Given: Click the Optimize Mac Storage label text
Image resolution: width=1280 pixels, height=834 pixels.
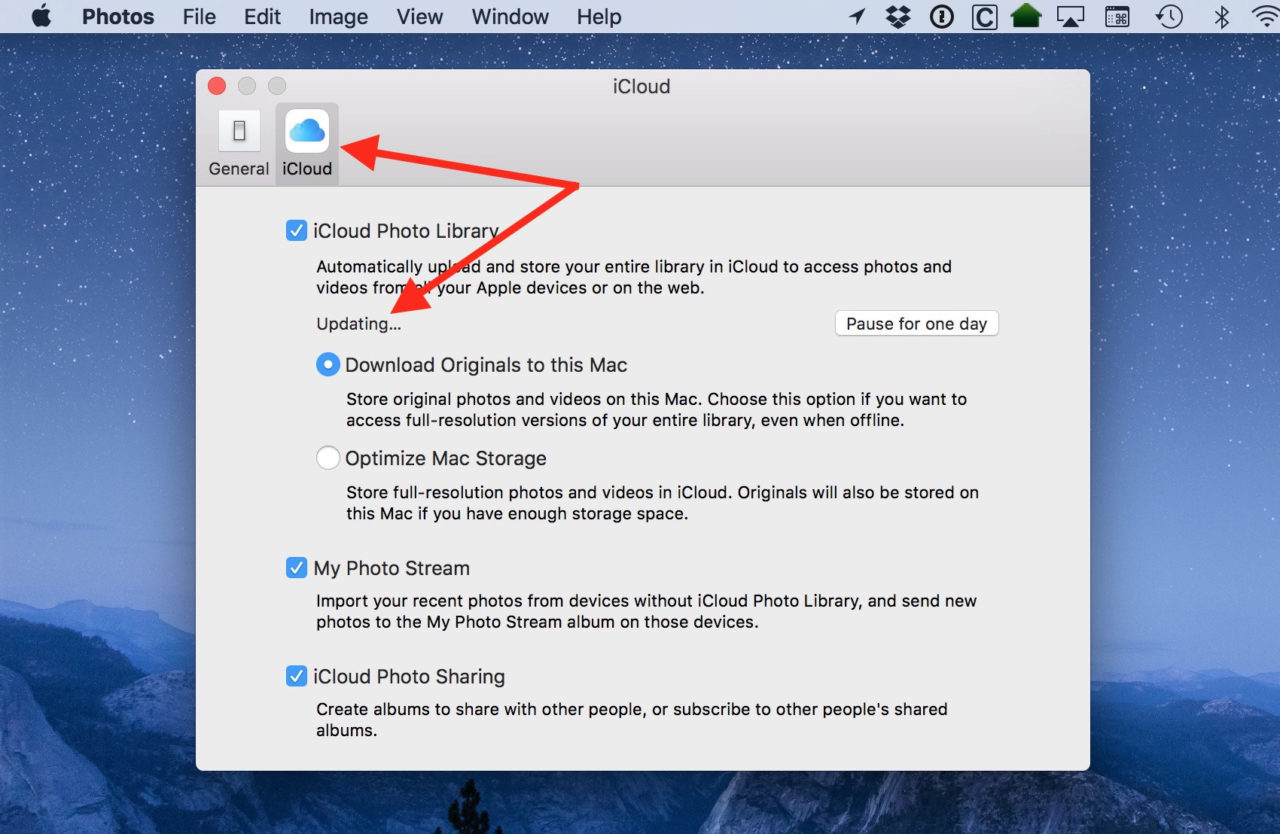Looking at the screenshot, I should (446, 458).
